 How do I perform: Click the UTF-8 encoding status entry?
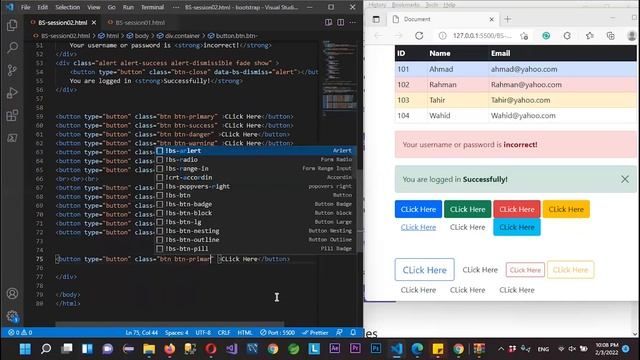click(203, 333)
